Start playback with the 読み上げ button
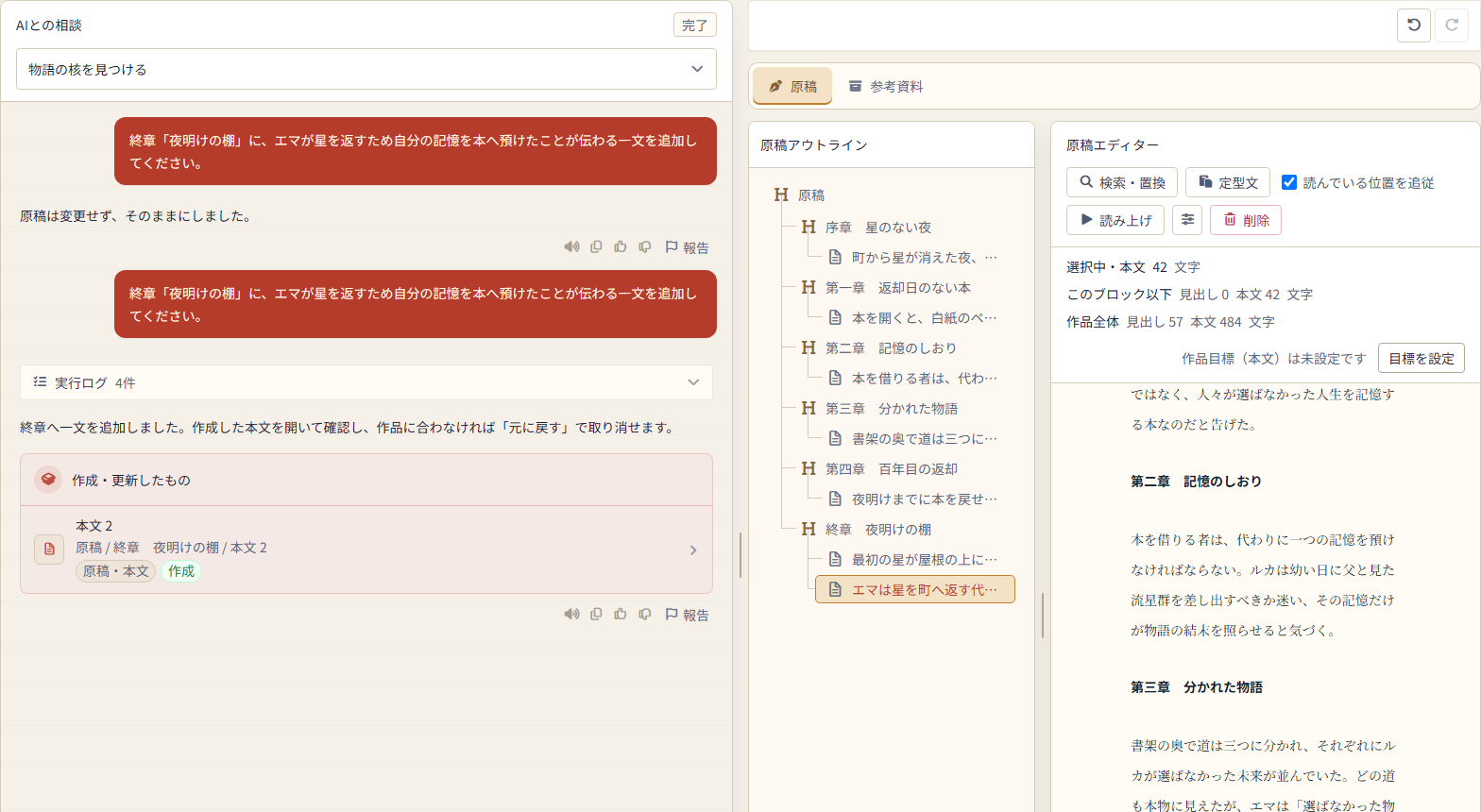The height and width of the screenshot is (812, 1481). [1115, 220]
